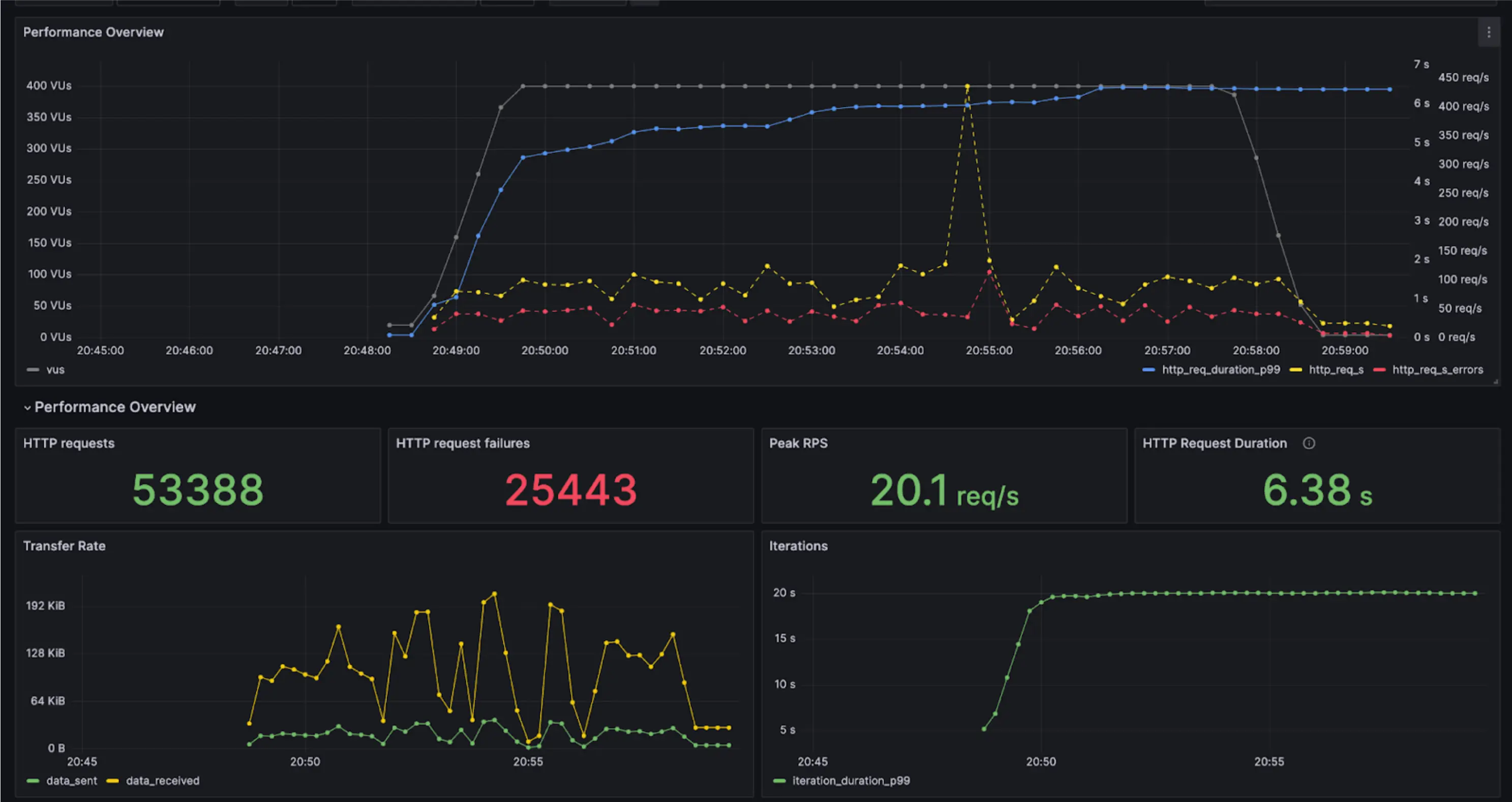The height and width of the screenshot is (802, 1512).
Task: Click the vus legend gray color swatch
Action: point(33,369)
